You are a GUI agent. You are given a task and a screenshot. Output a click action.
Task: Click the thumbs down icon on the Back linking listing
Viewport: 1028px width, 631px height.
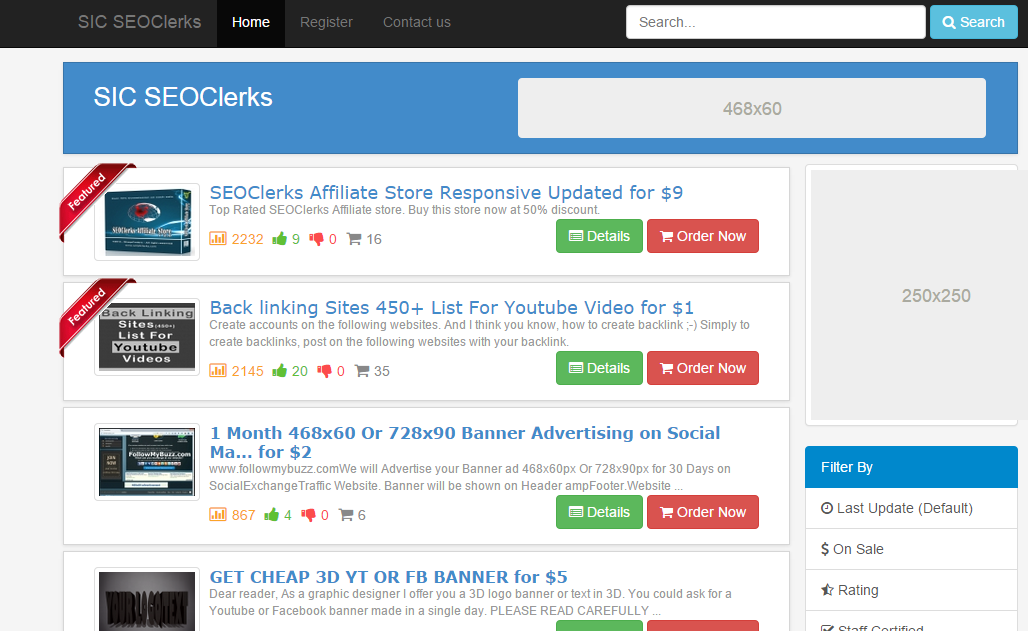(x=324, y=371)
